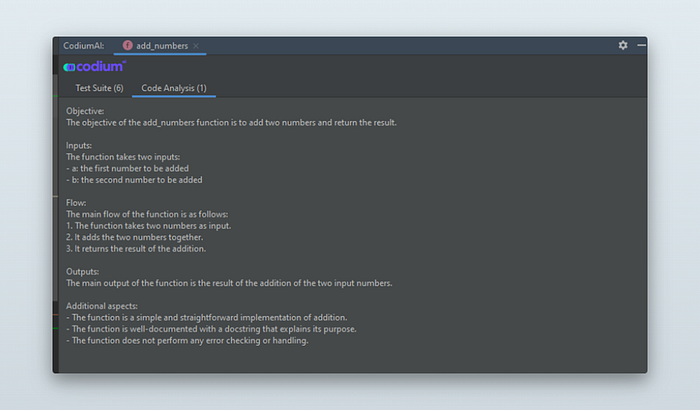The image size is (700, 410).
Task: Click the Outputs heading
Action: point(82,271)
